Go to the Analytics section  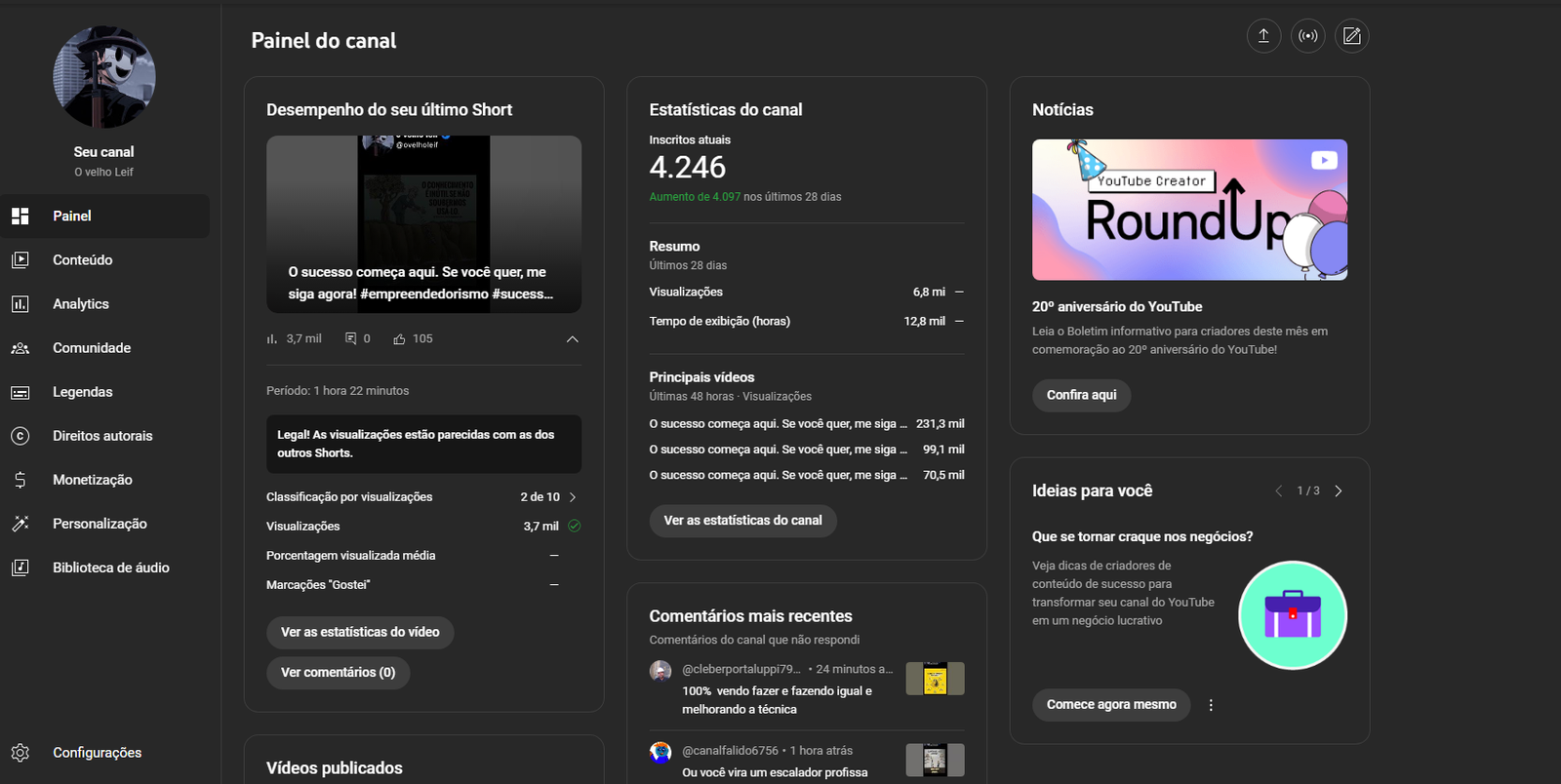click(104, 303)
